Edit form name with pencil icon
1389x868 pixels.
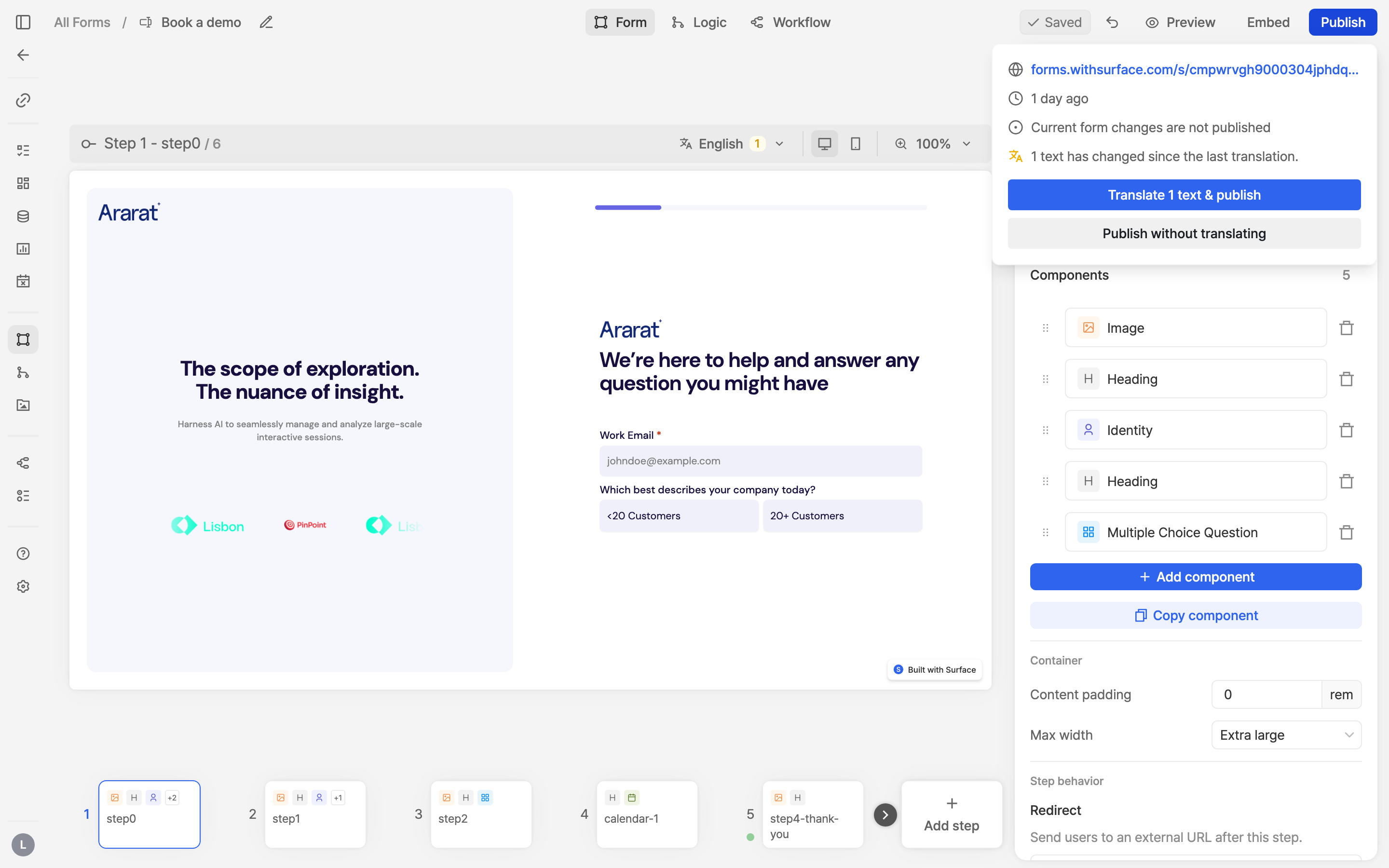point(266,22)
